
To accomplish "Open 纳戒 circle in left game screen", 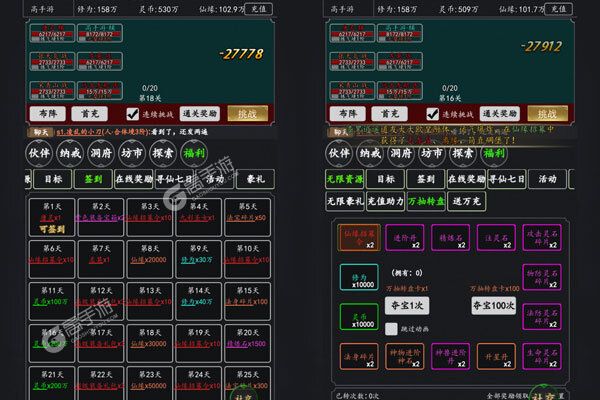I will click(70, 153).
